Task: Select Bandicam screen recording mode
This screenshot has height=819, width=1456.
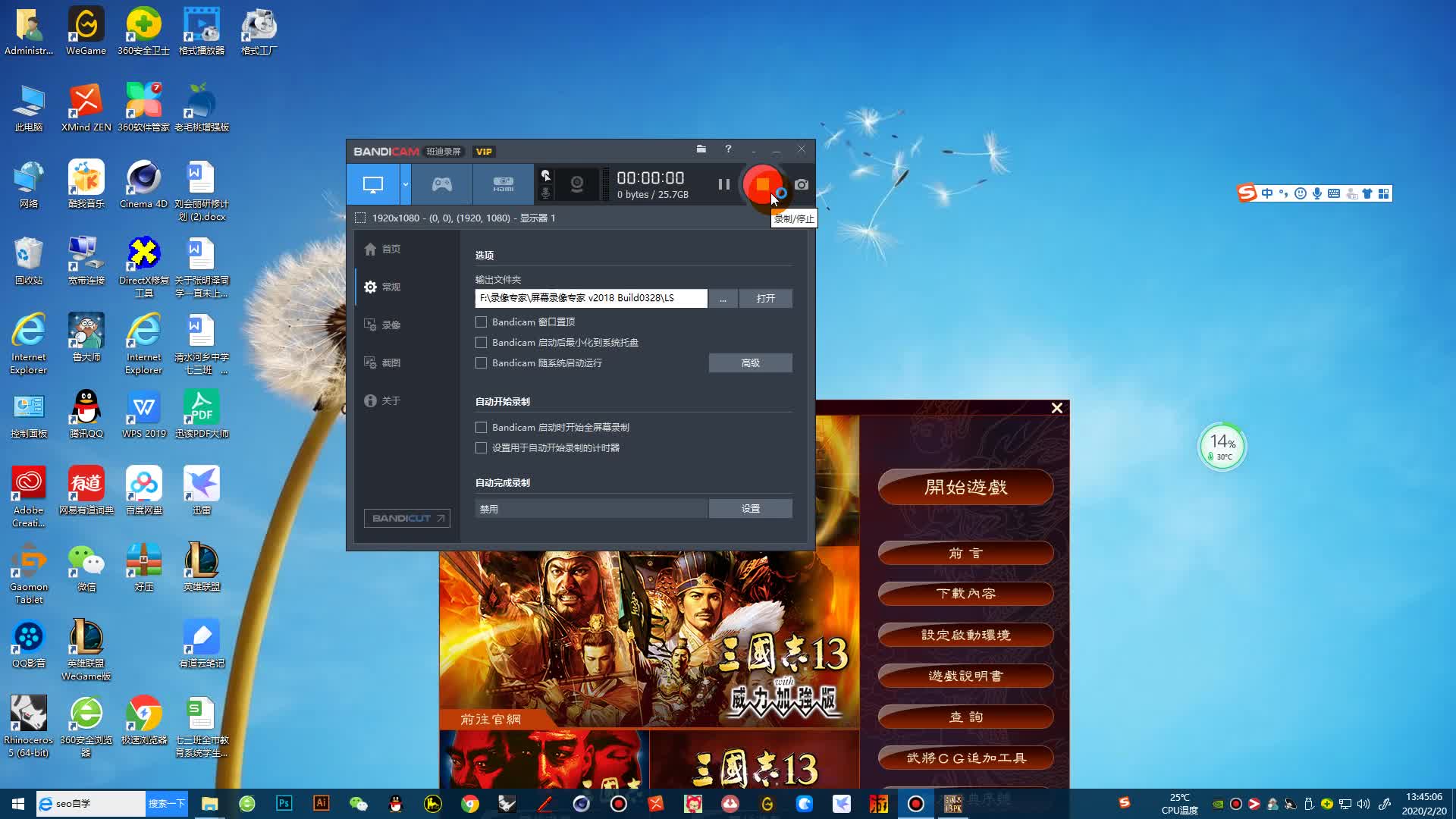Action: [373, 184]
